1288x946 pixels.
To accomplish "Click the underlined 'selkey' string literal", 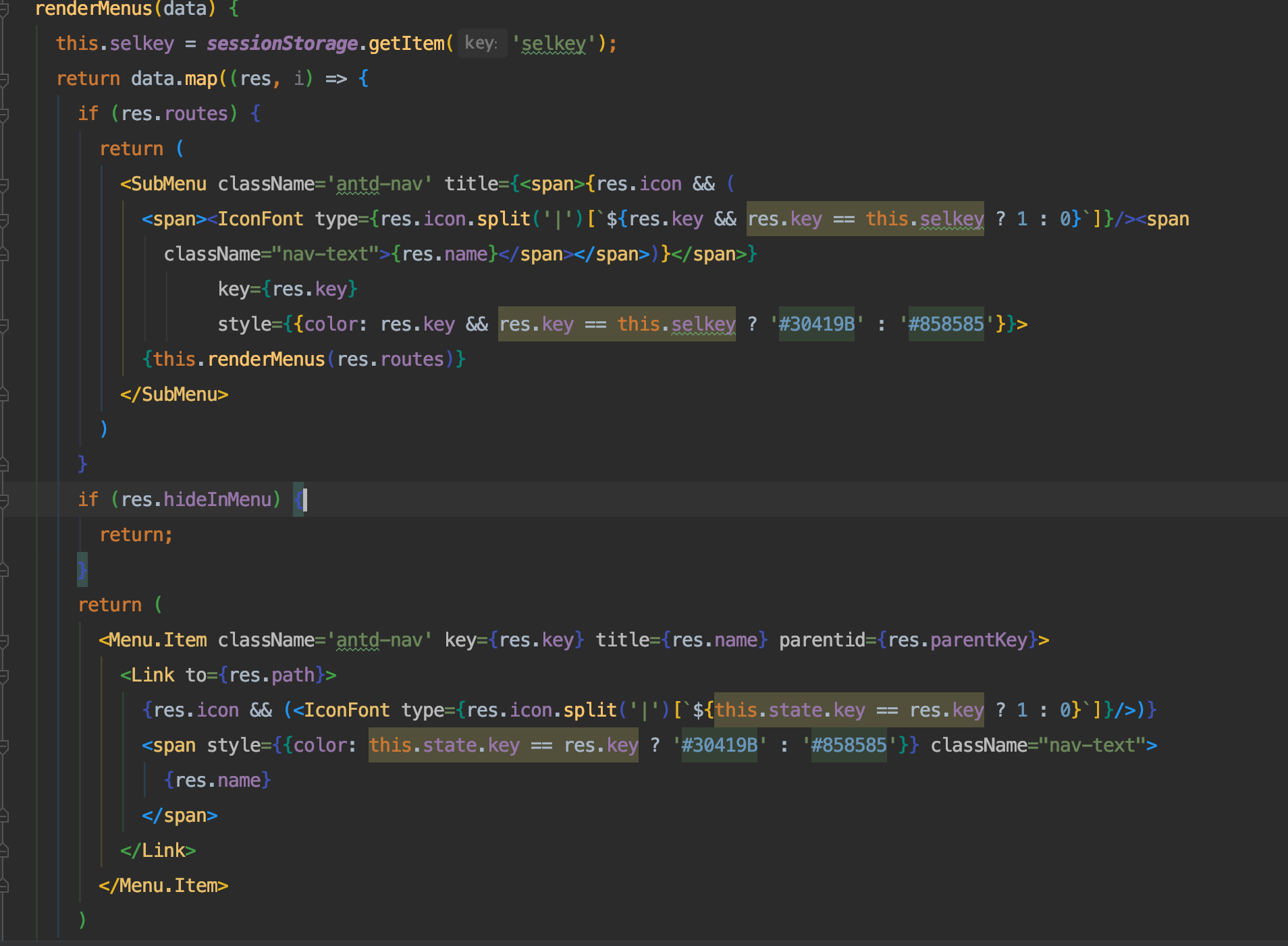I will pyautogui.click(x=554, y=43).
